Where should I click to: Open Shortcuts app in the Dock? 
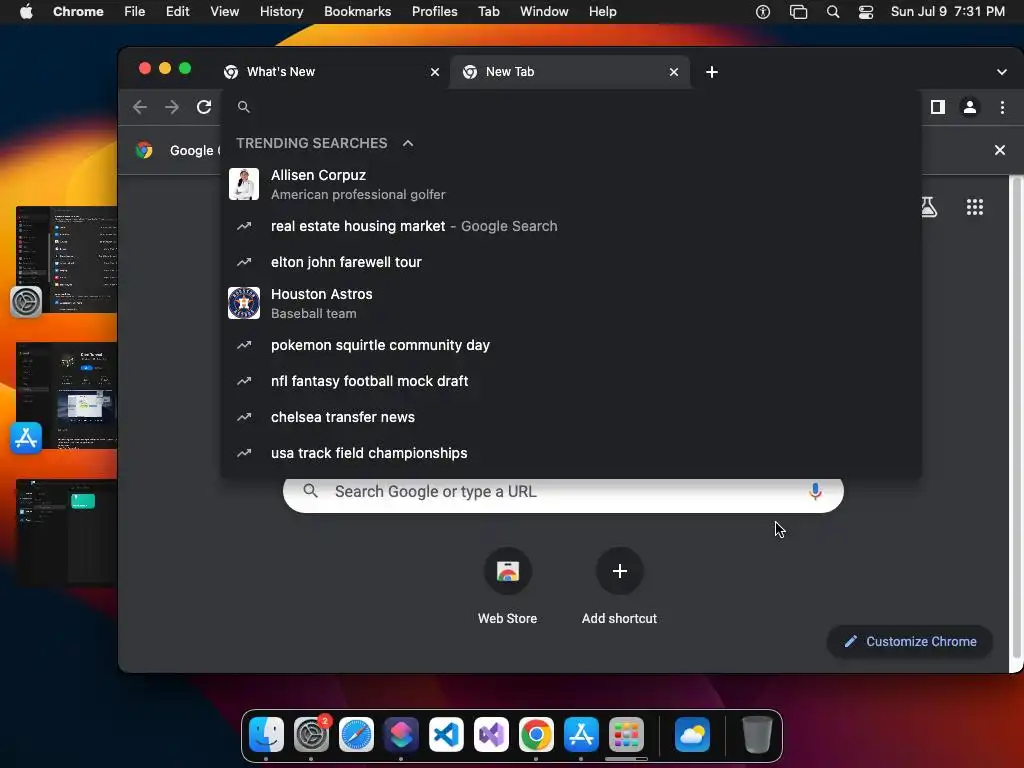[x=401, y=735]
